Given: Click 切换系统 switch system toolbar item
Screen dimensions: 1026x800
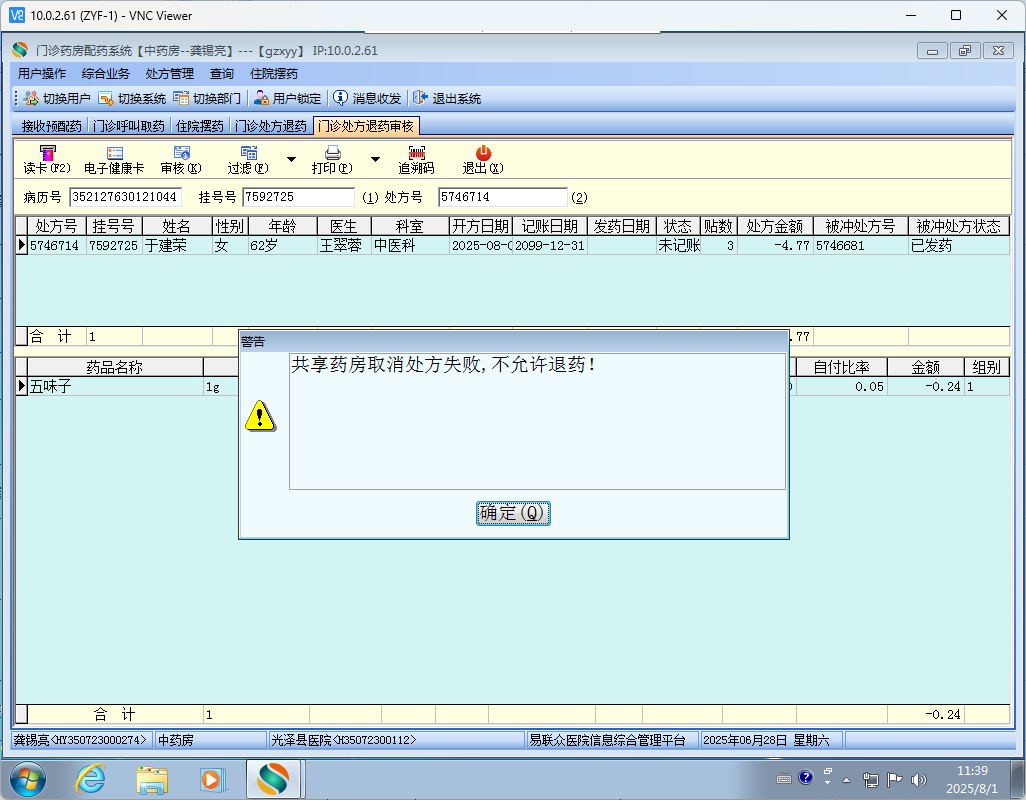Looking at the screenshot, I should 132,98.
